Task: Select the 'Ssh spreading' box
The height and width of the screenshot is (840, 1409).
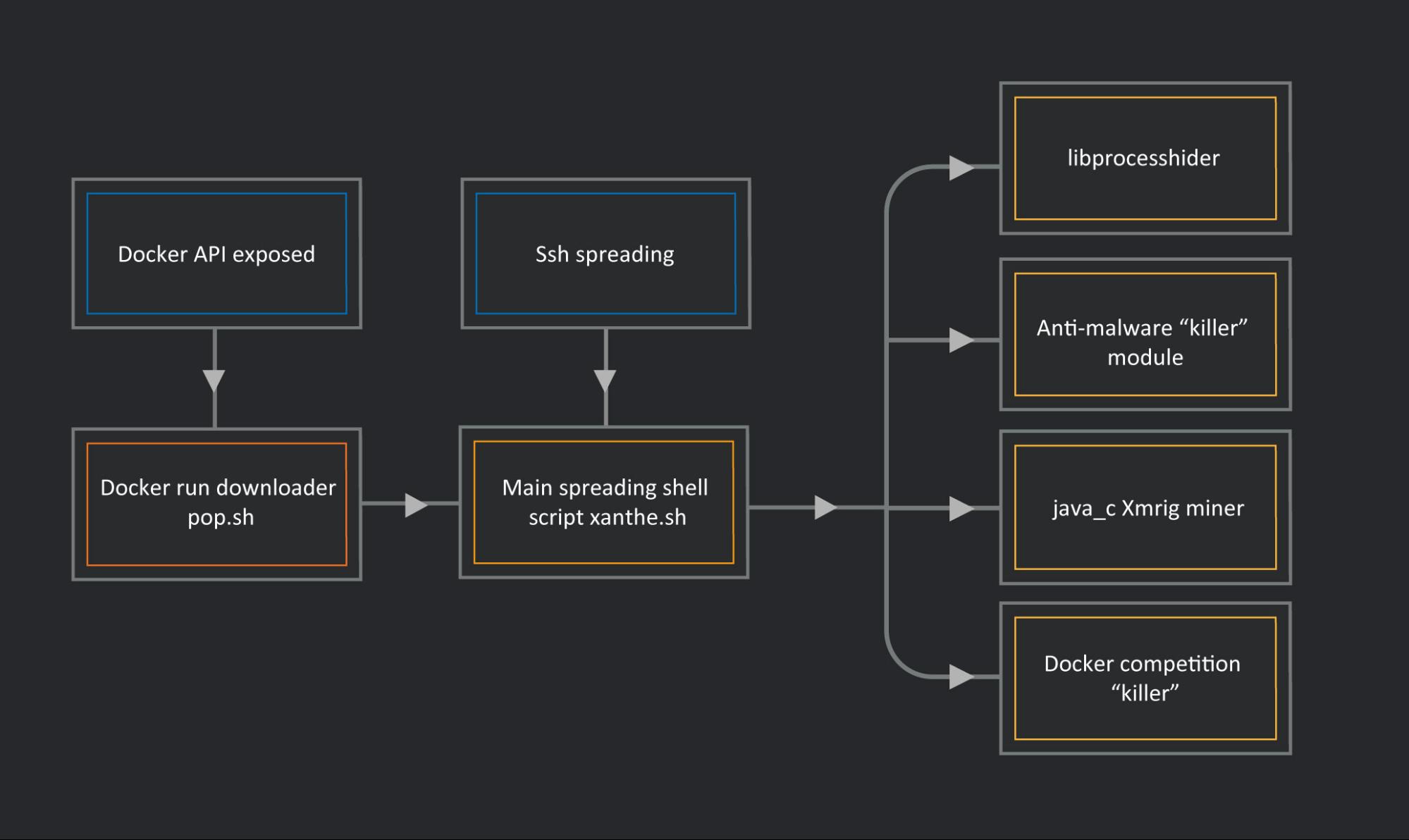Action: point(605,254)
